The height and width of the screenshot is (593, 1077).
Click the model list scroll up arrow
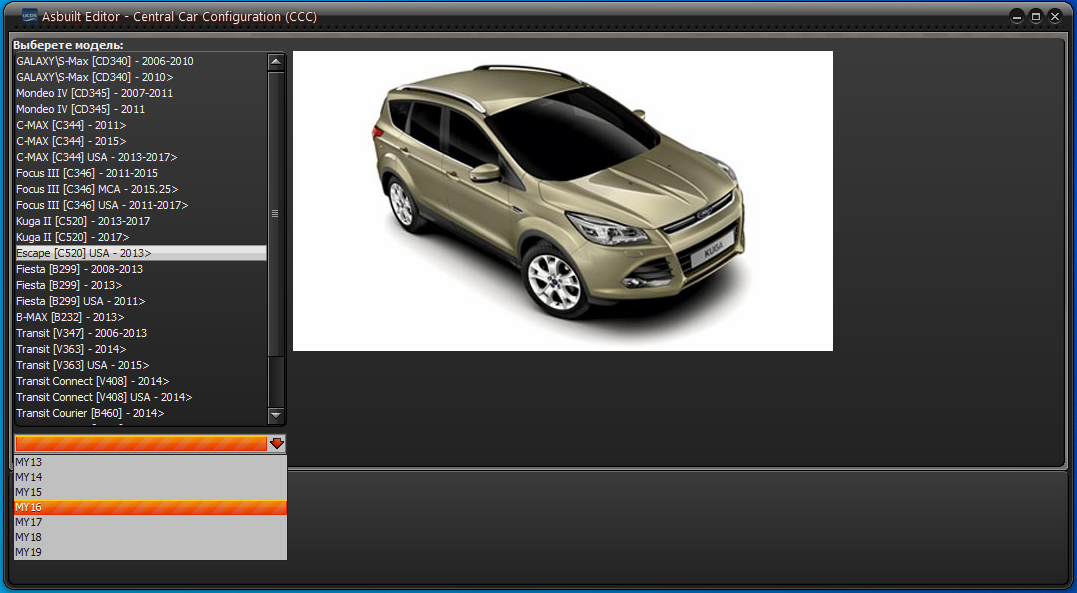point(276,61)
